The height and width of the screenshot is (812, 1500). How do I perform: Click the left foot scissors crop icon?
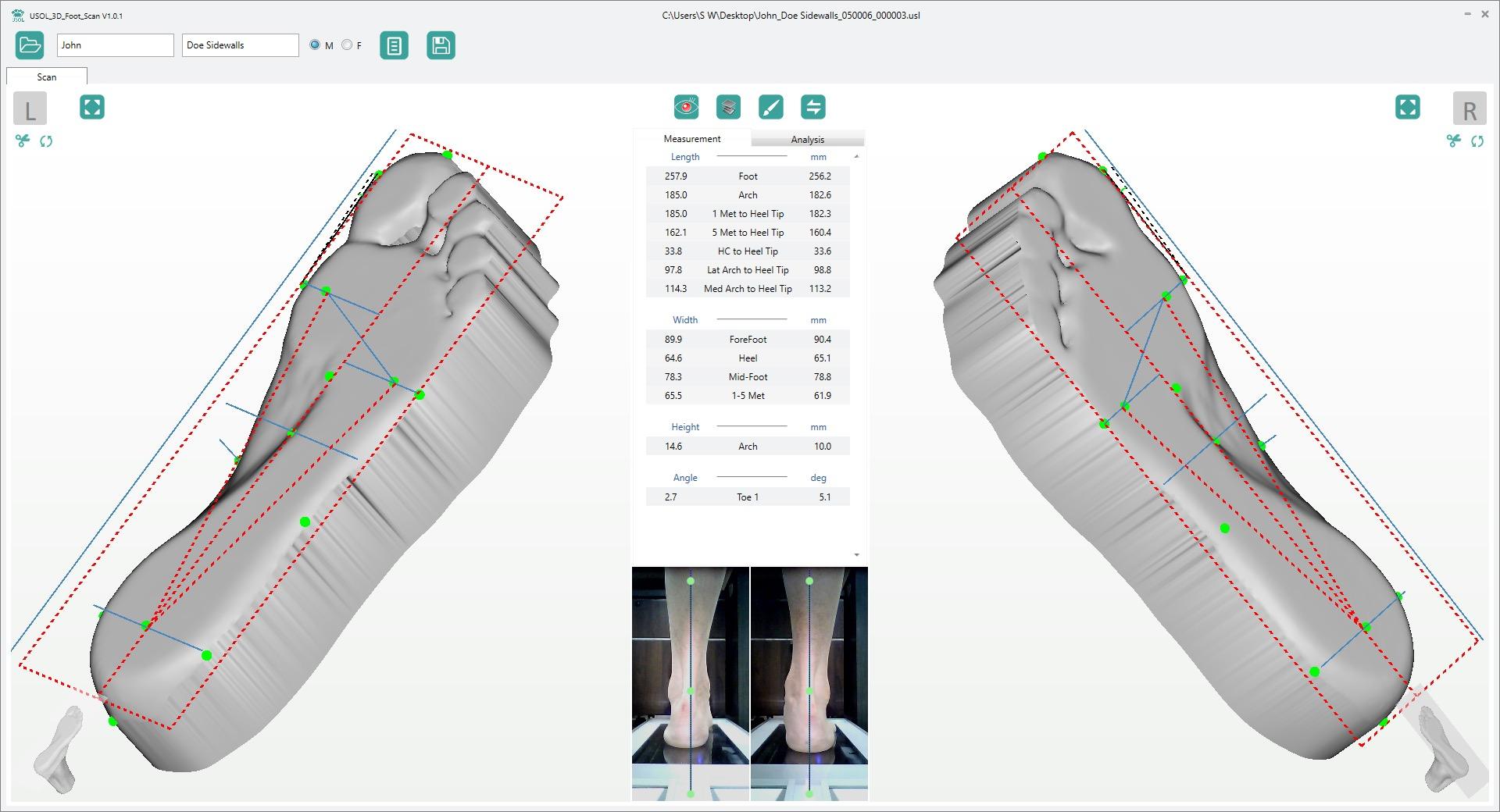coord(22,141)
